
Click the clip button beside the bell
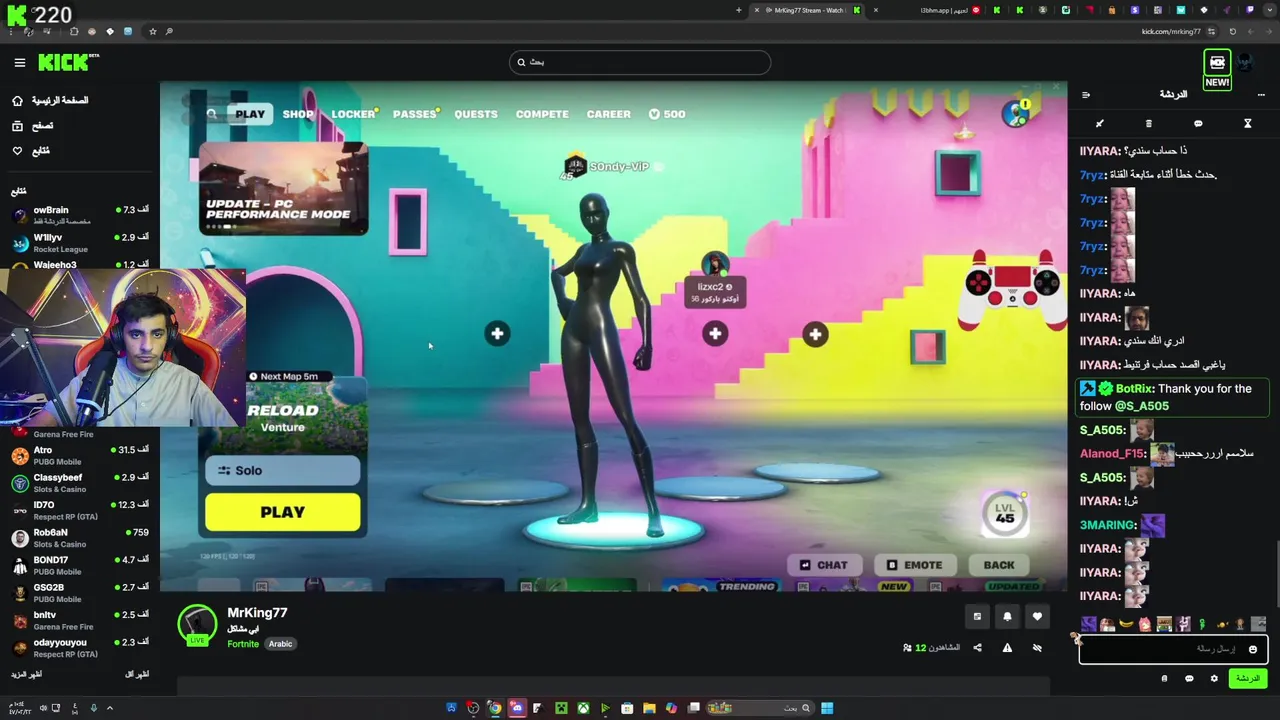tap(977, 616)
